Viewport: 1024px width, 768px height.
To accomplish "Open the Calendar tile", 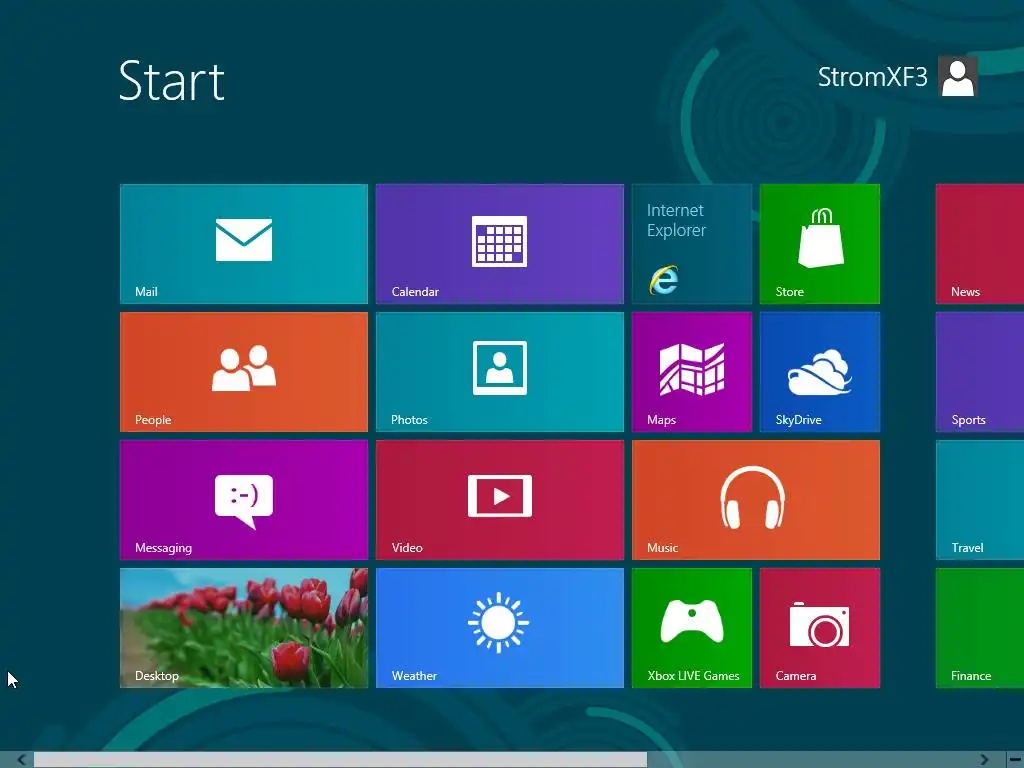I will (x=500, y=244).
